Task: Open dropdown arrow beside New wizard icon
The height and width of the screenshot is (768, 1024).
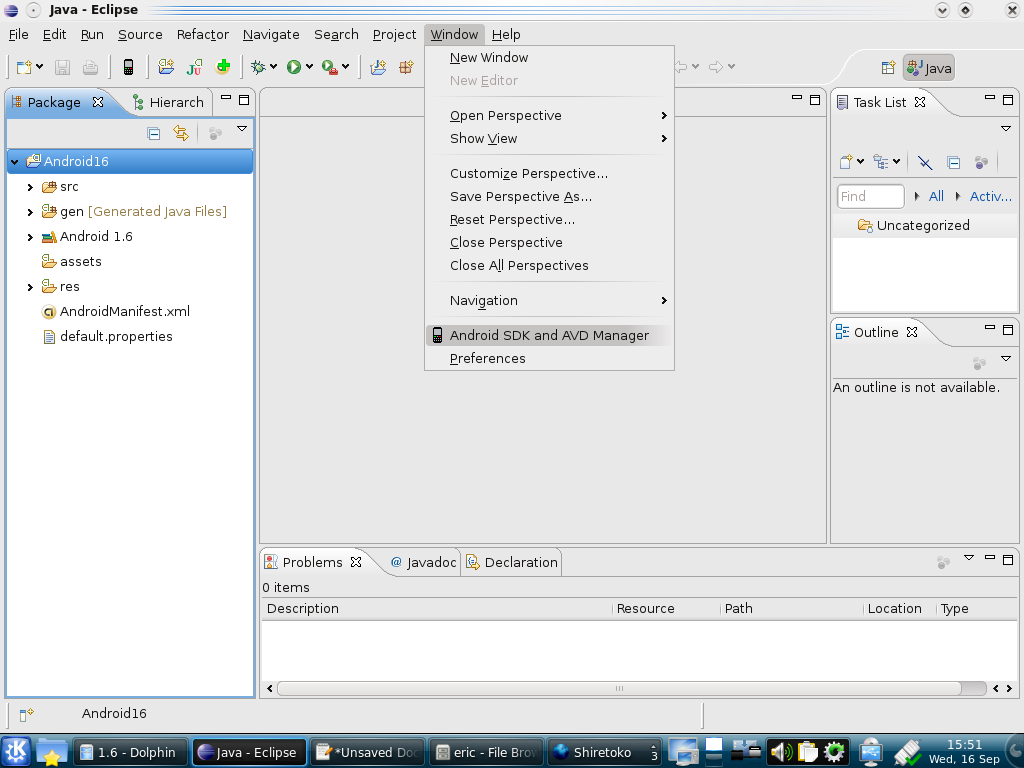Action: point(39,67)
